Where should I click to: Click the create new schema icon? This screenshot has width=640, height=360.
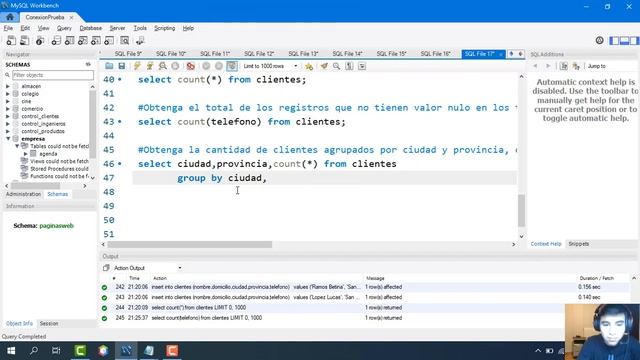pyautogui.click(x=56, y=40)
